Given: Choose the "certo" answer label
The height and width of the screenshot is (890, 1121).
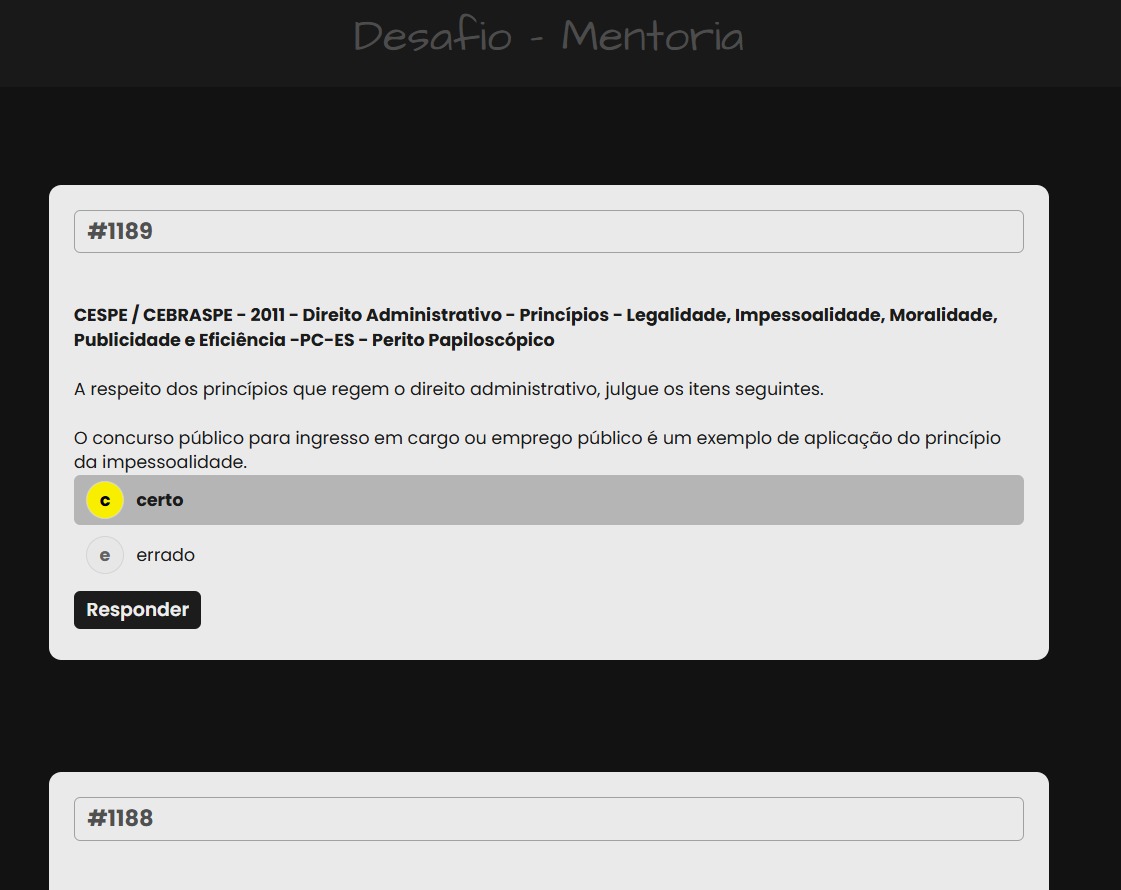Looking at the screenshot, I should pos(160,500).
